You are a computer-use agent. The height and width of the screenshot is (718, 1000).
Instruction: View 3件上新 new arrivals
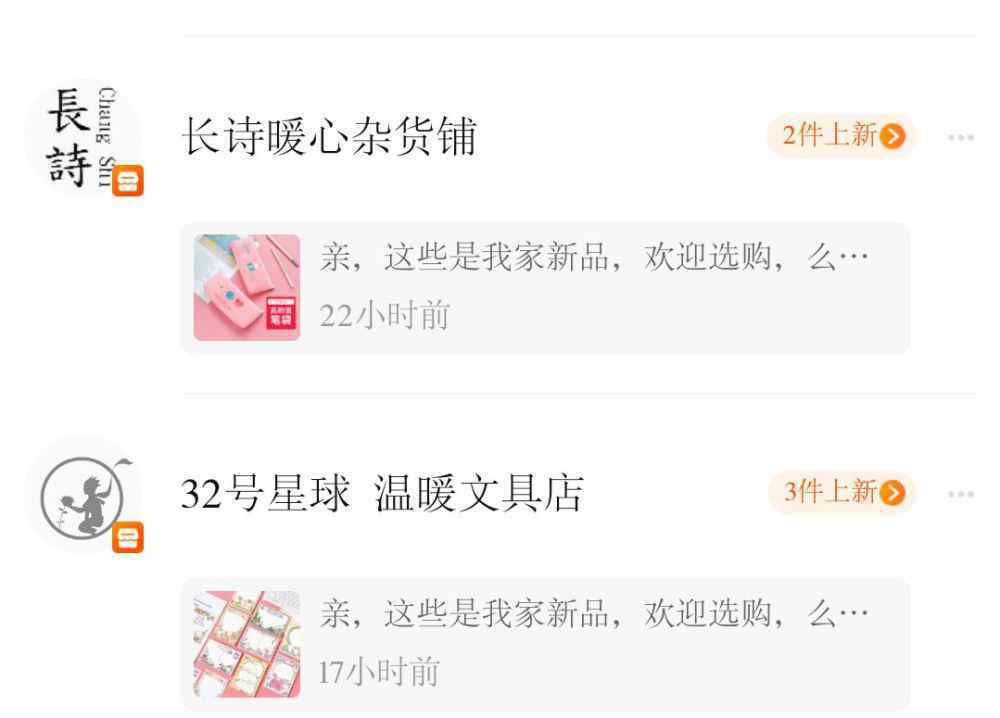tap(841, 492)
